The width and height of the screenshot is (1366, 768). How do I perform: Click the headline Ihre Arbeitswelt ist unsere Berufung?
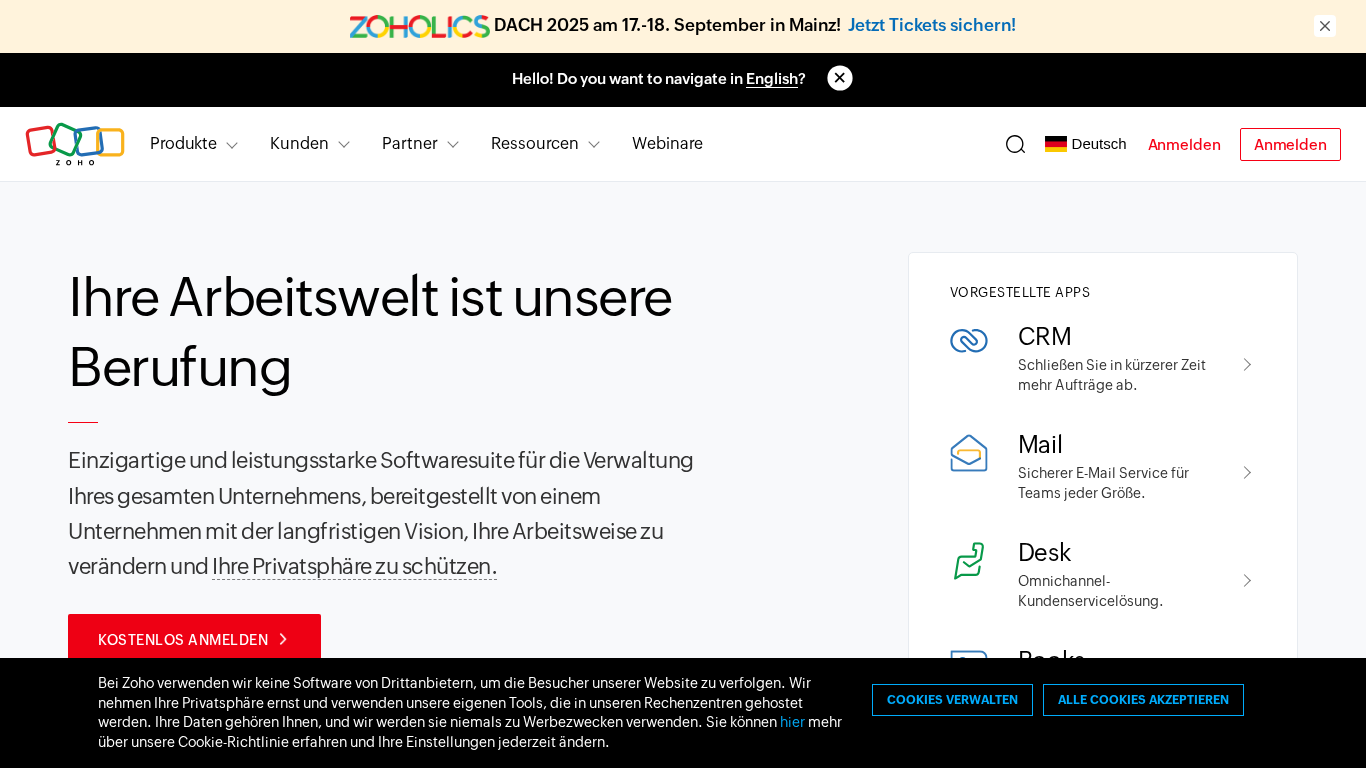pyautogui.click(x=370, y=332)
